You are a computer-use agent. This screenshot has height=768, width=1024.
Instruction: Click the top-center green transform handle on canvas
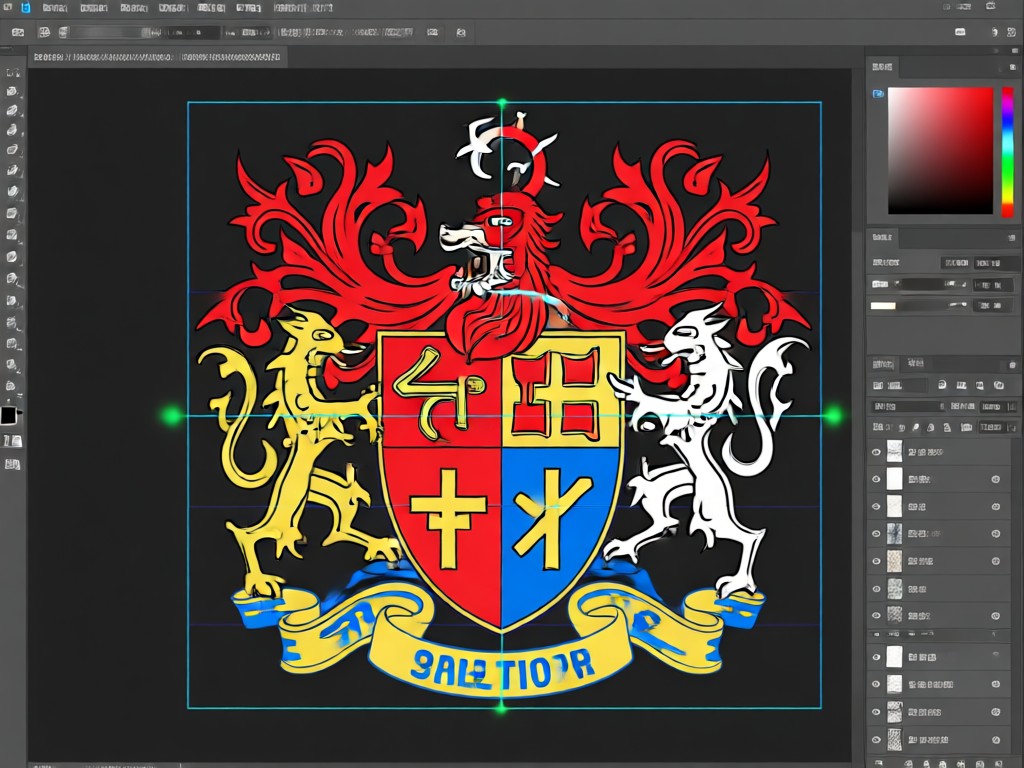[502, 103]
